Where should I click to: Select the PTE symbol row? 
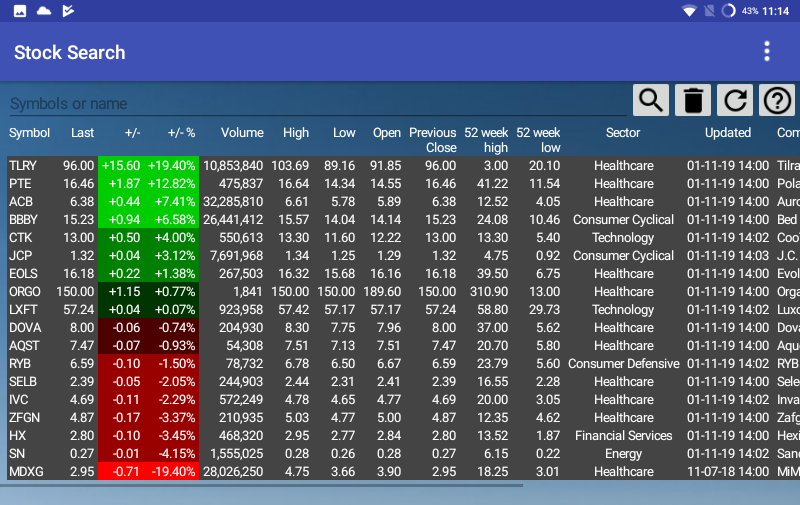coord(403,184)
